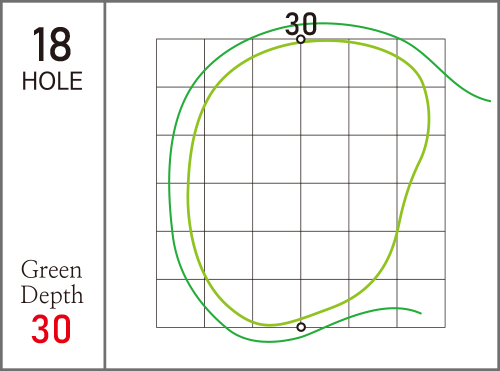Screen dimensions: 500x371
Task: Click the large 18 hole number
Action: pyautogui.click(x=52, y=45)
